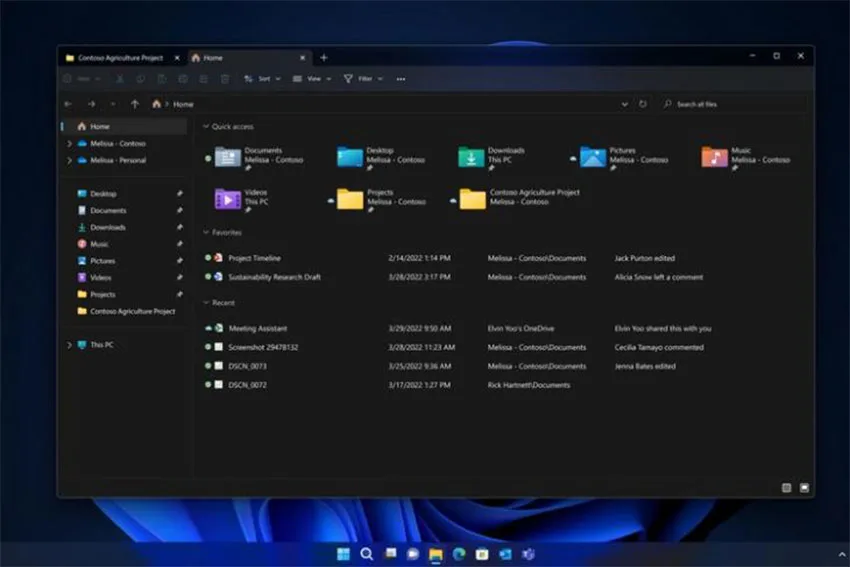This screenshot has width=850, height=567.
Task: Select Desktop folder icon in Quick access
Action: 350,157
